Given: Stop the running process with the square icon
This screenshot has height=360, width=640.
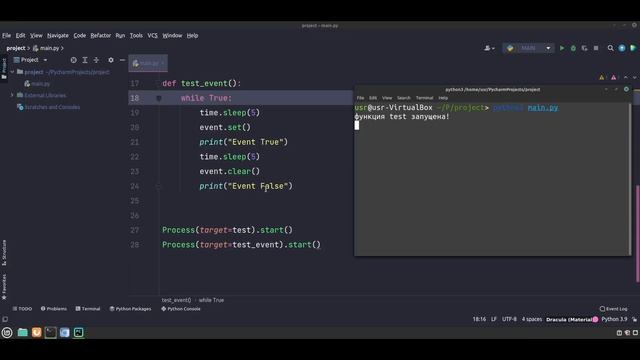Looking at the screenshot, I should click(x=596, y=48).
